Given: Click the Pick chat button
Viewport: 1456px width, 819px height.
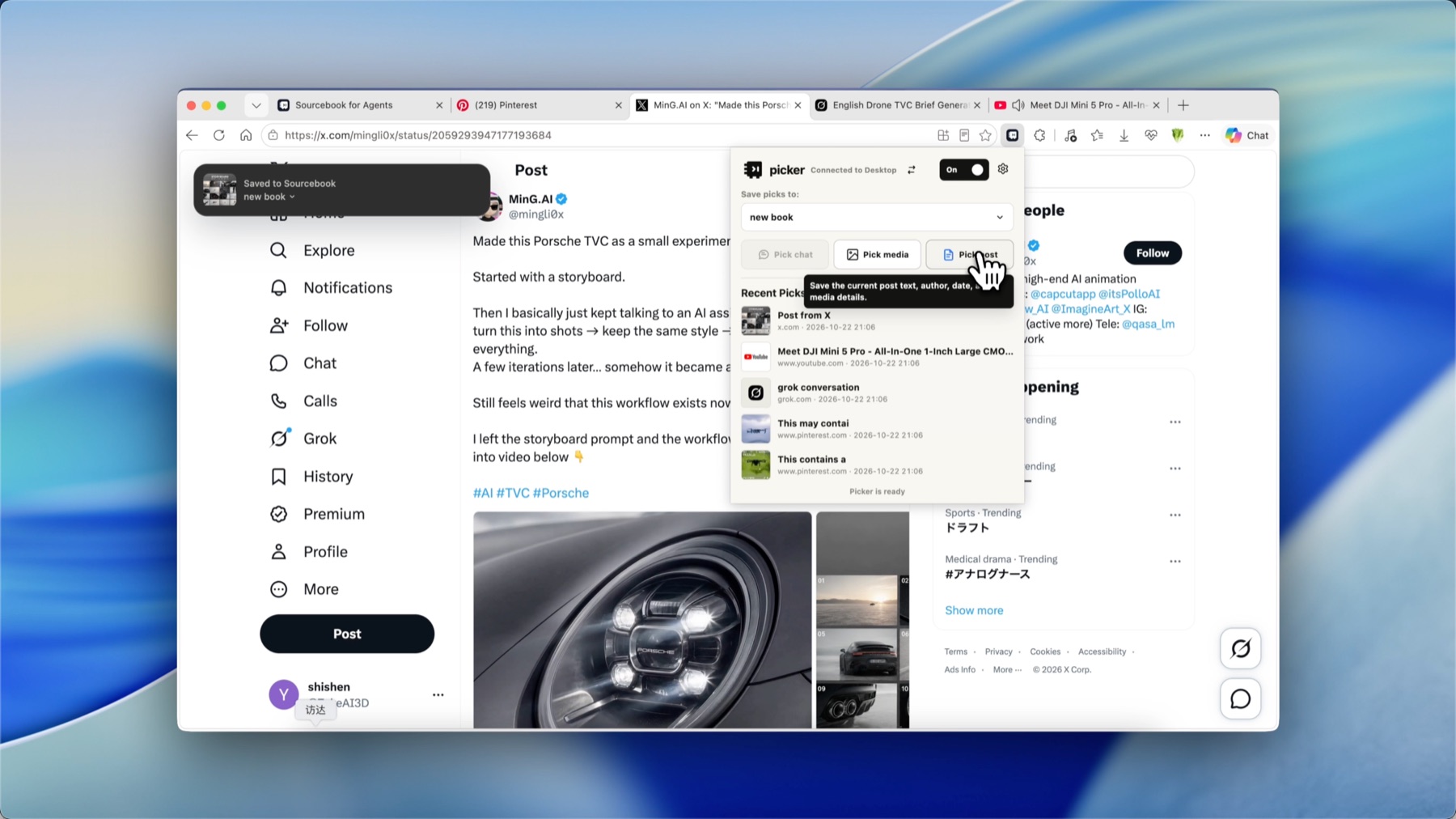Looking at the screenshot, I should click(785, 254).
